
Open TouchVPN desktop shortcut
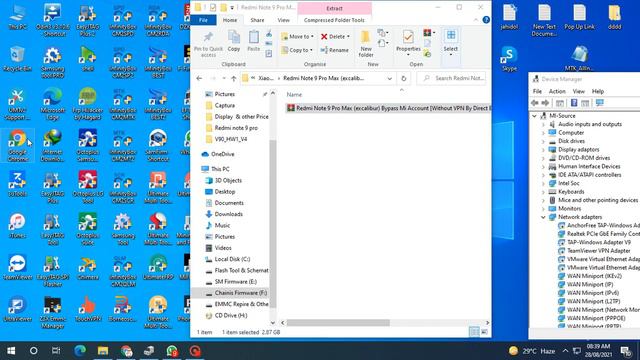tap(88, 309)
